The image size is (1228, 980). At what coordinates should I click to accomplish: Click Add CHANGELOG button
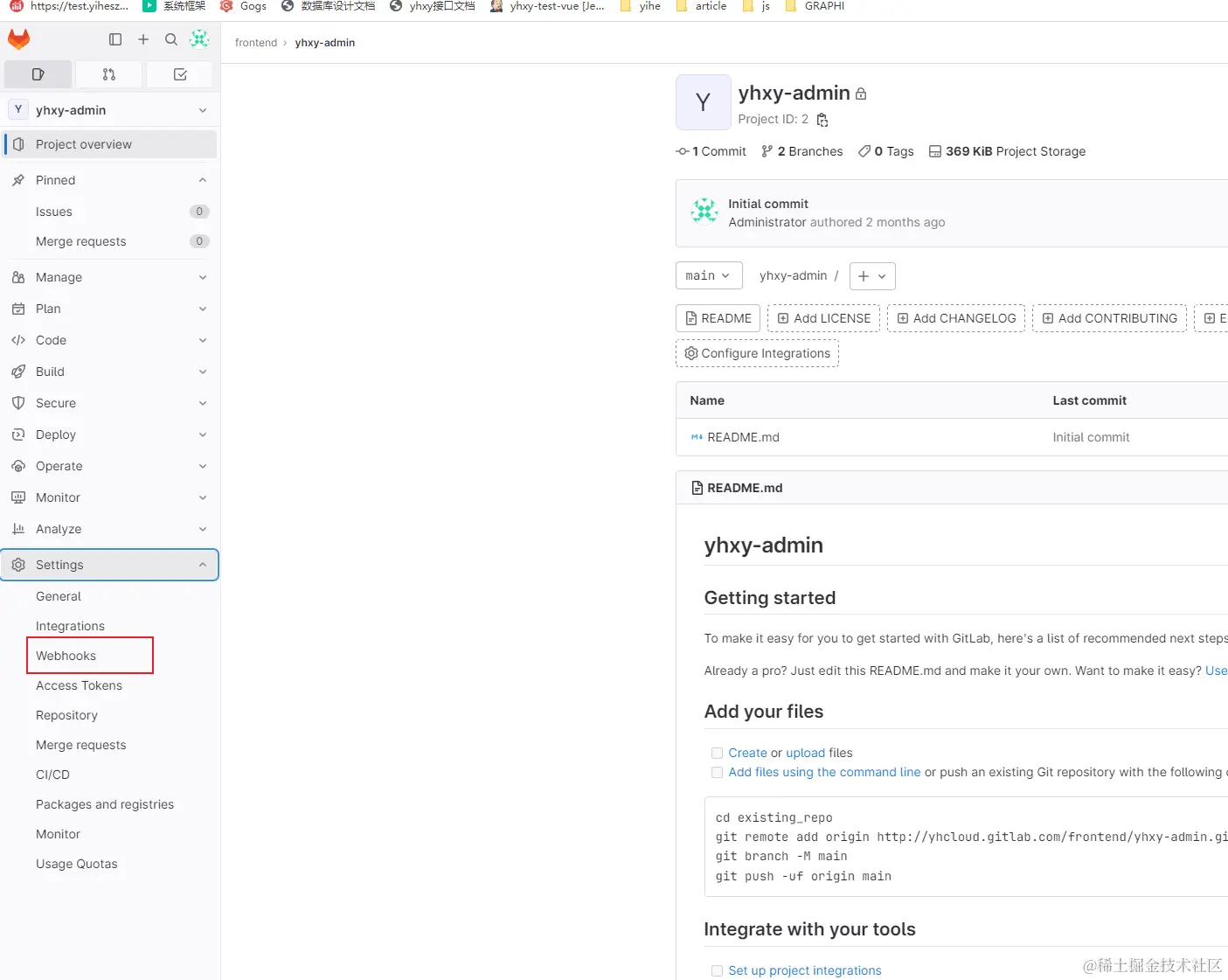tap(956, 318)
